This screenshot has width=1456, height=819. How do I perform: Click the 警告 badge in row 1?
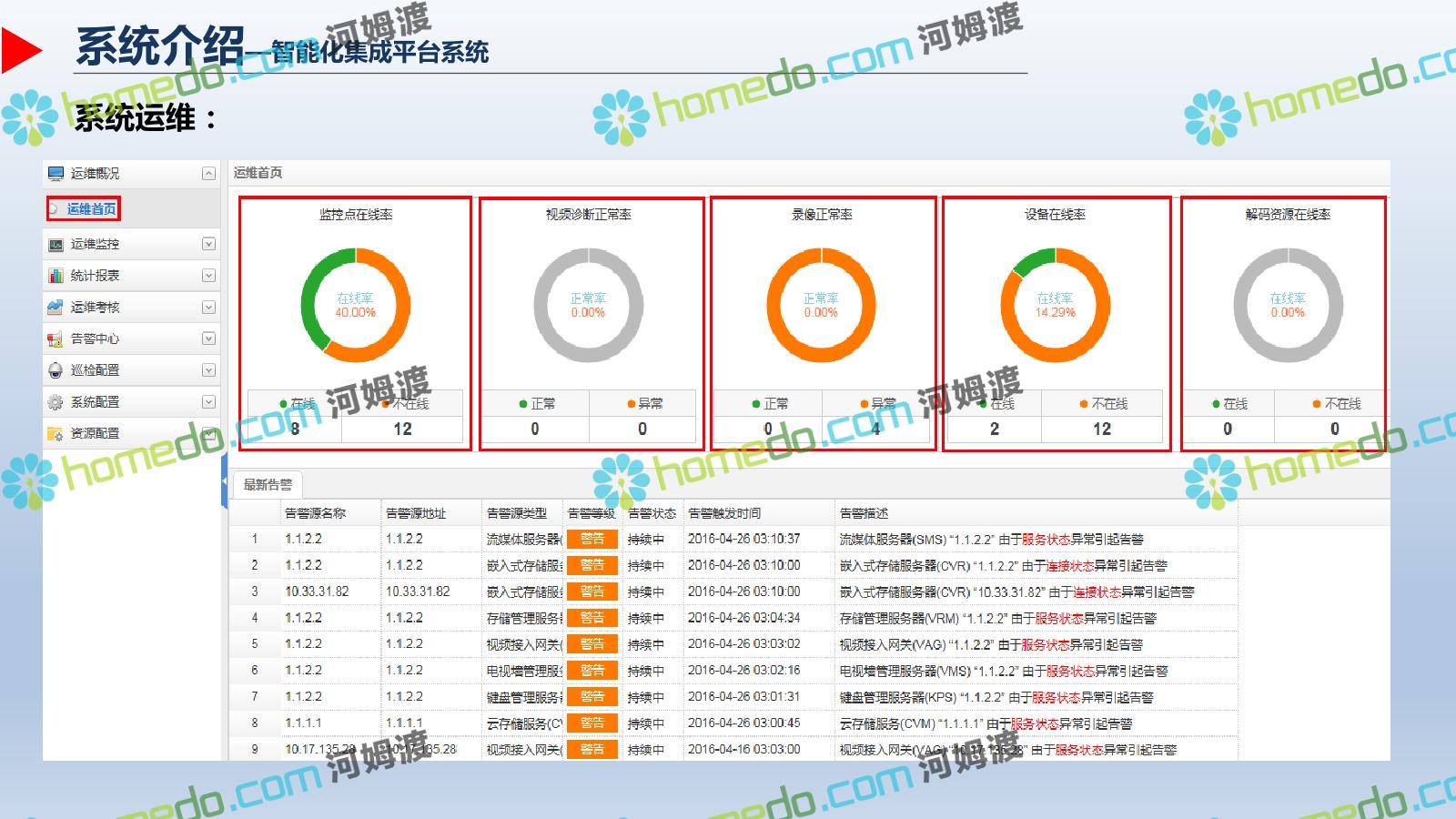tap(591, 539)
